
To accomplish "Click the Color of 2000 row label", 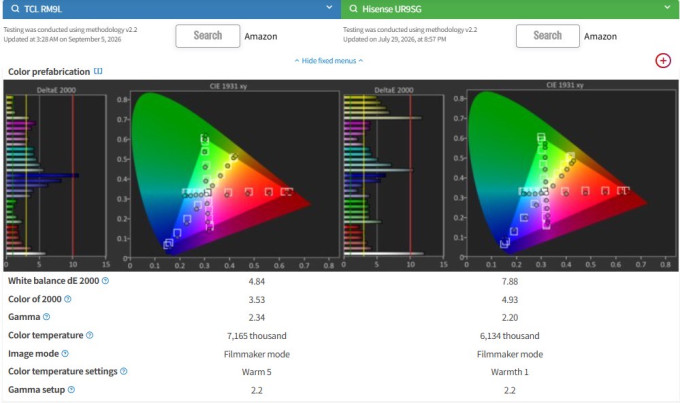I will [35, 299].
